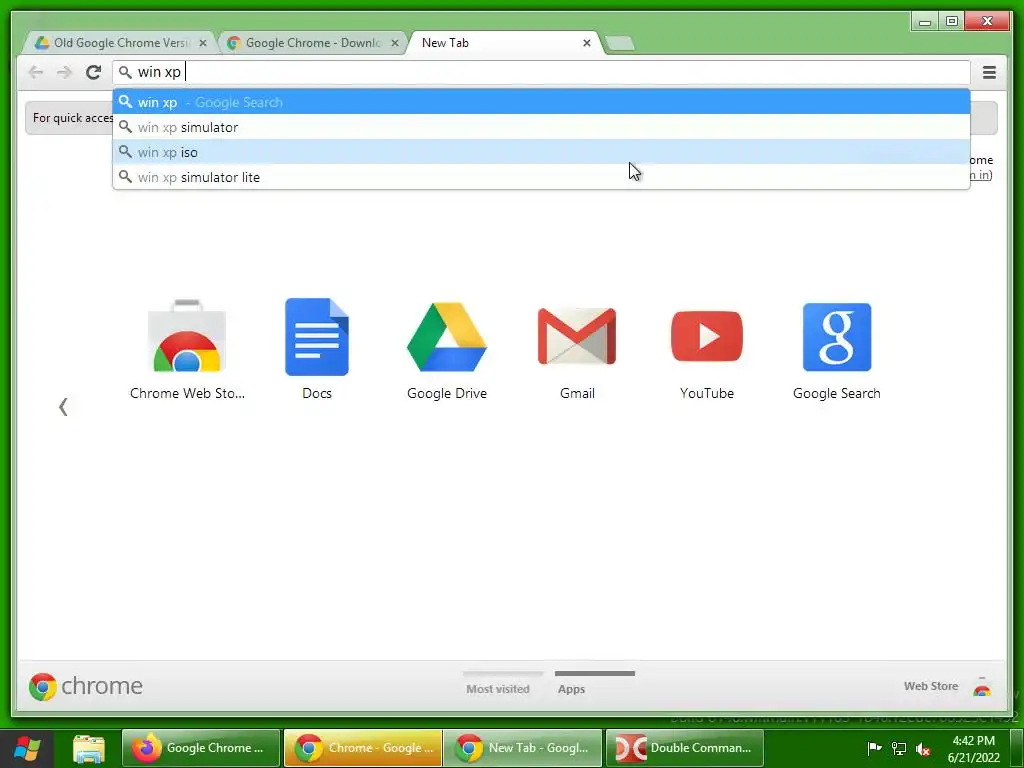
Task: Click the Show desktop strip beside the clock
Action: click(1017, 748)
